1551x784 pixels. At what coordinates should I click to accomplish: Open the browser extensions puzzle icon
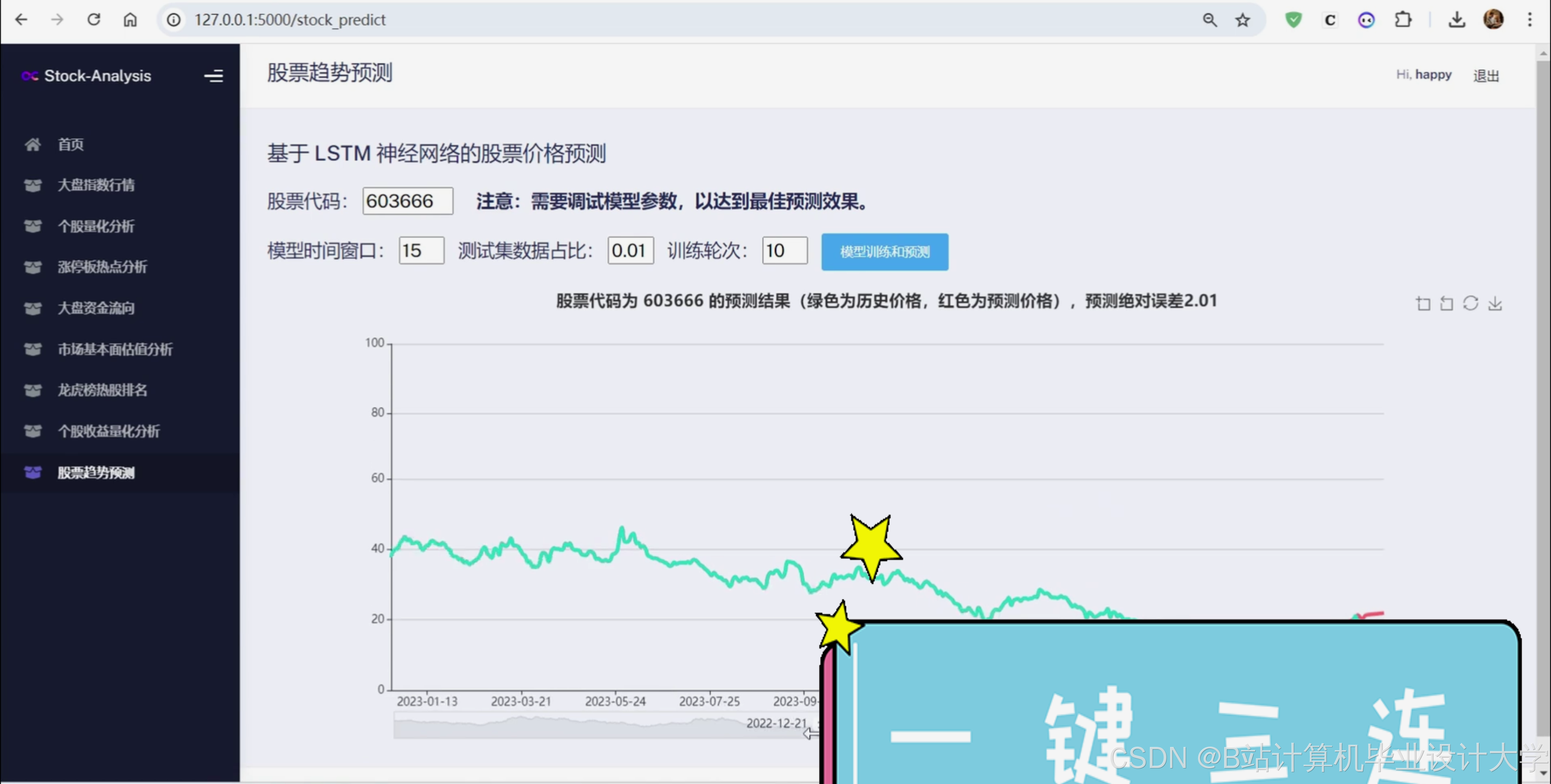coord(1403,20)
